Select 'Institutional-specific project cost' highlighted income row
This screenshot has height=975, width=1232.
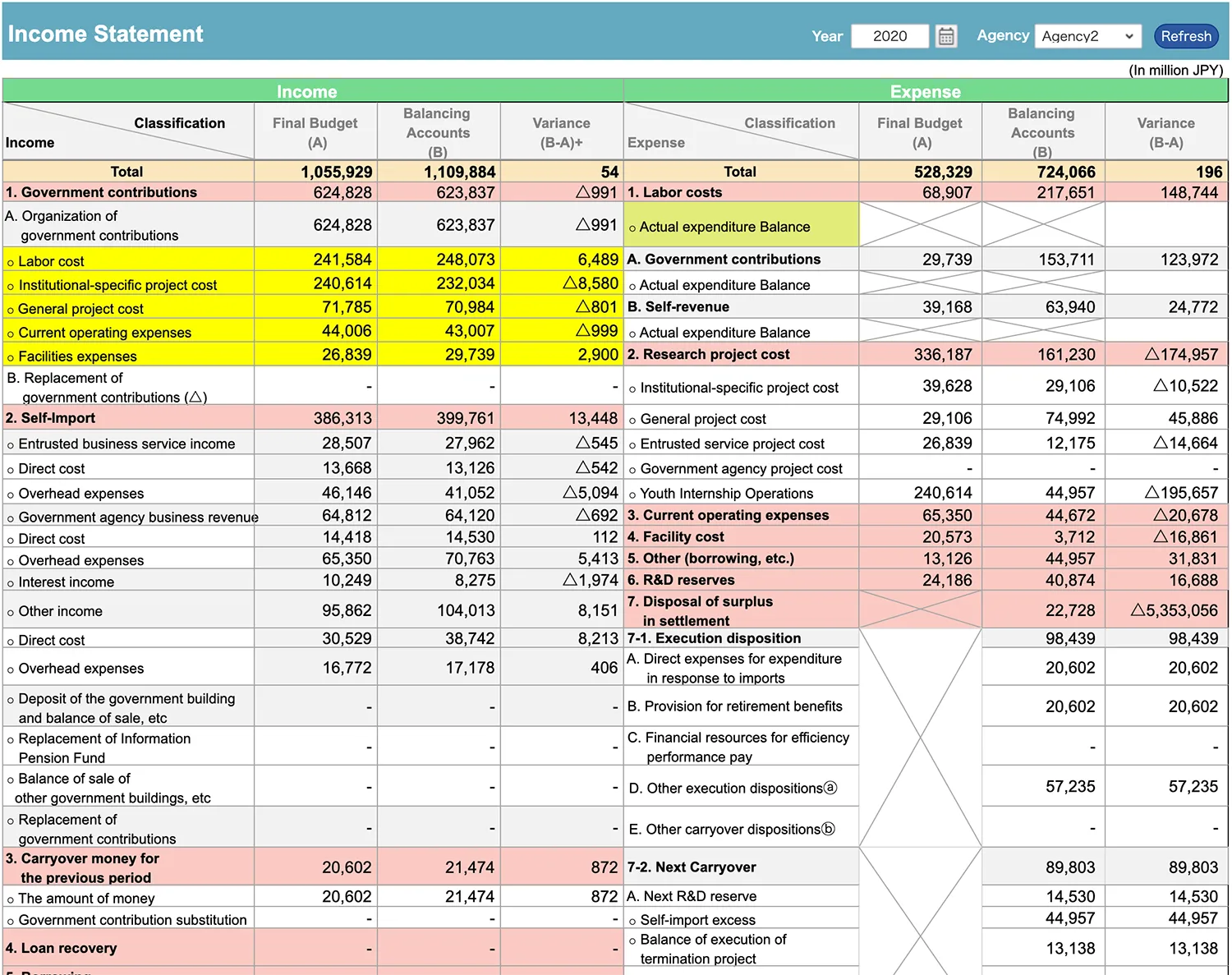pos(313,284)
